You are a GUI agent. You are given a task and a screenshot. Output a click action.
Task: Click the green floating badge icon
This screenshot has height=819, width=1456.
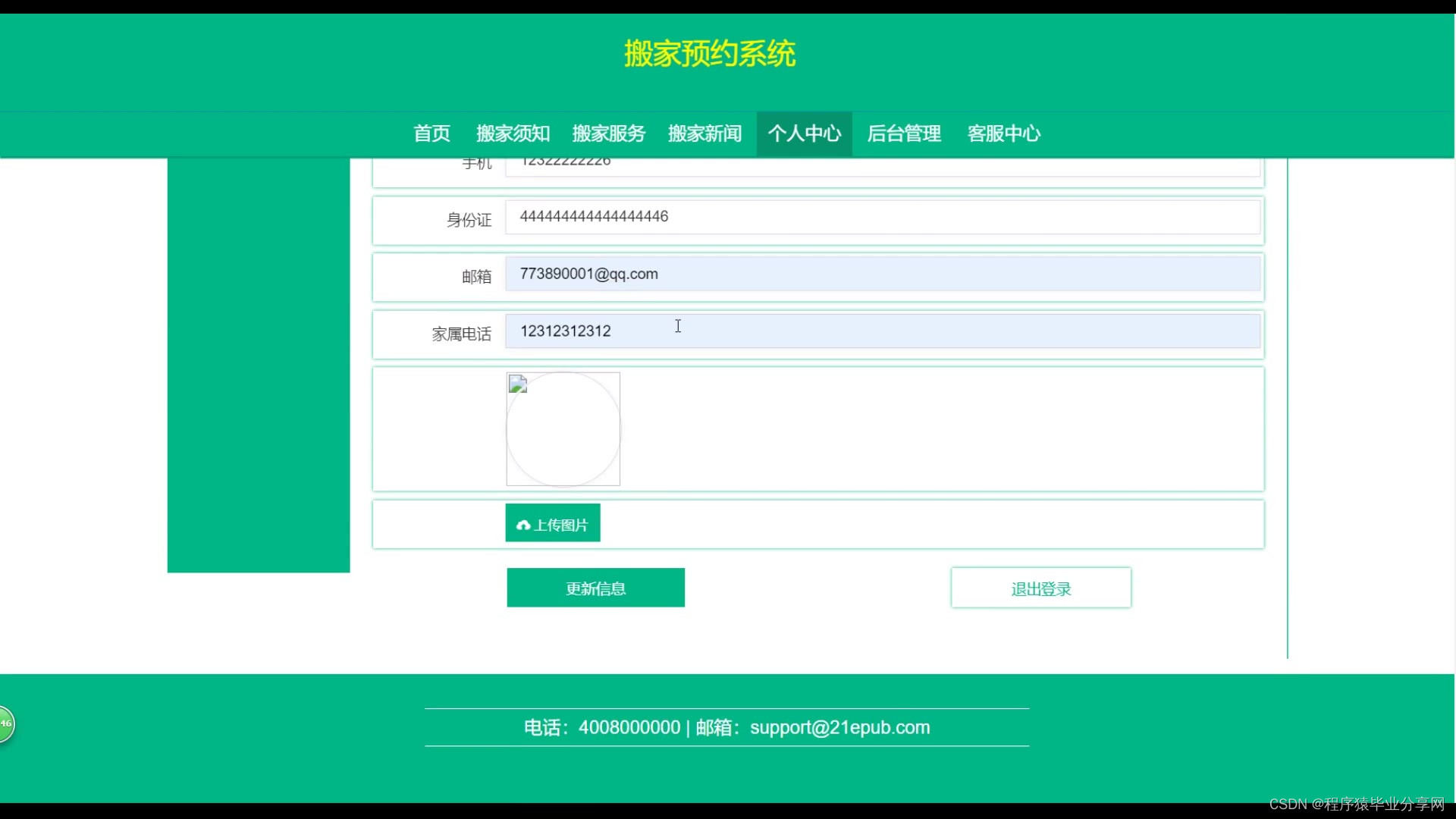point(5,723)
